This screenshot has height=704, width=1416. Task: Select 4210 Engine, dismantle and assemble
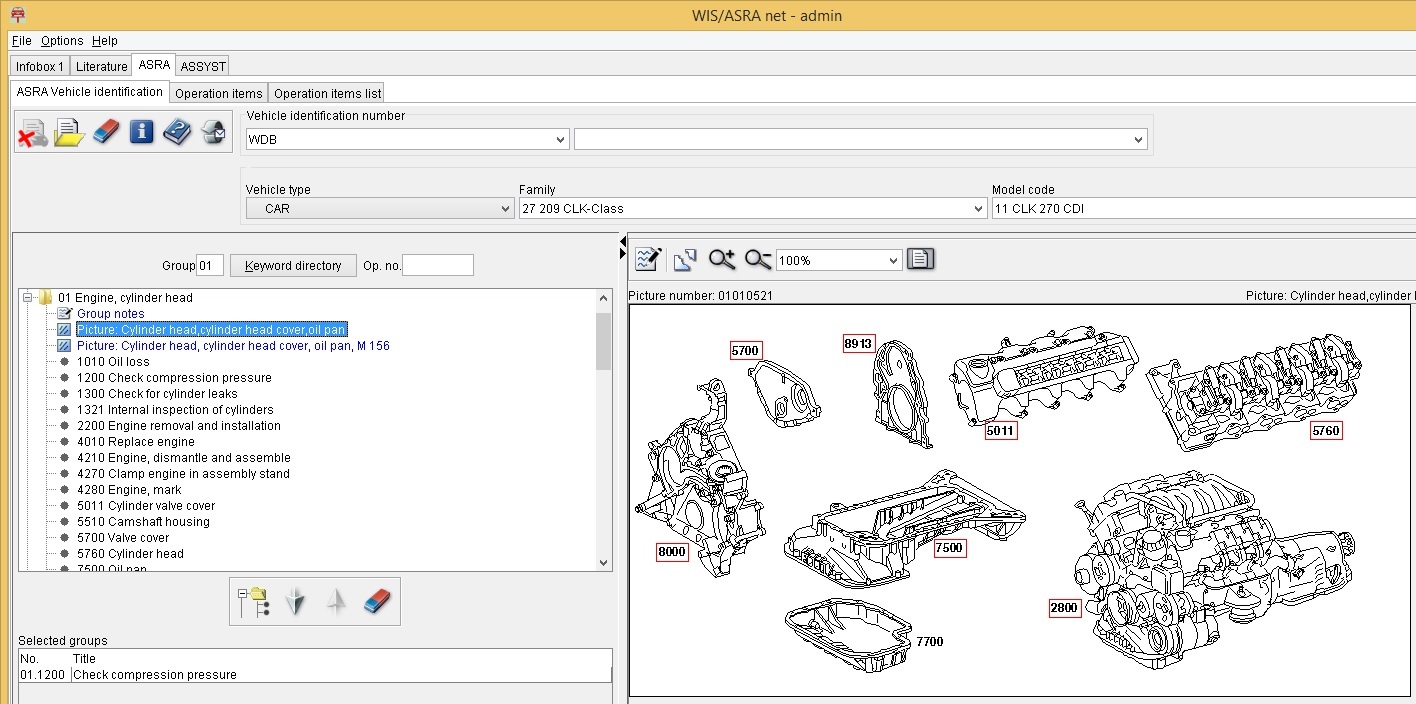(x=184, y=457)
